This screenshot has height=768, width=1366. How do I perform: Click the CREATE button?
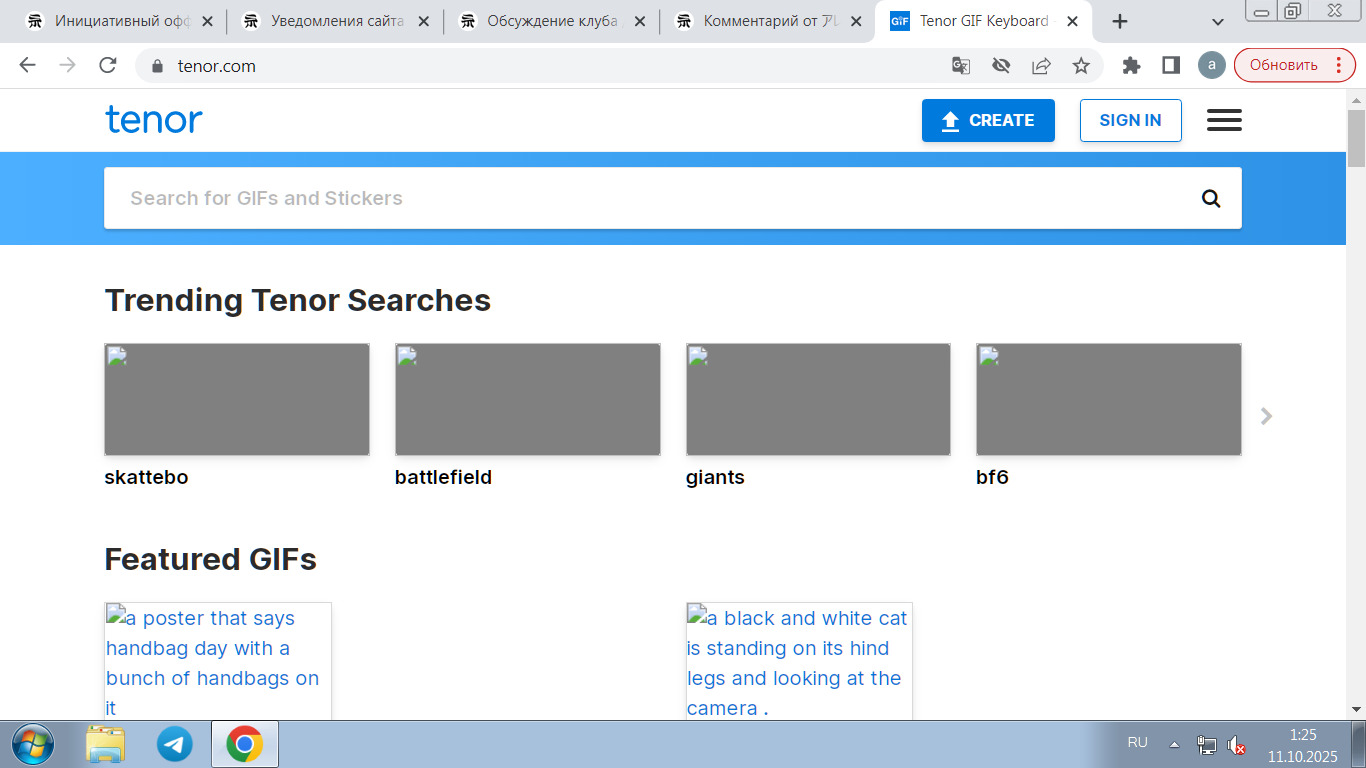click(988, 120)
